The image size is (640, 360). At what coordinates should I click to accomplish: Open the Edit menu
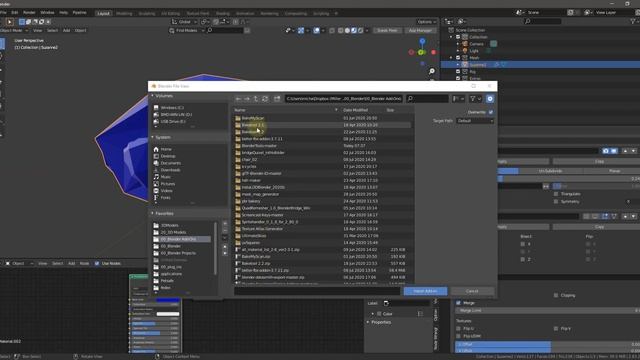pos(15,13)
